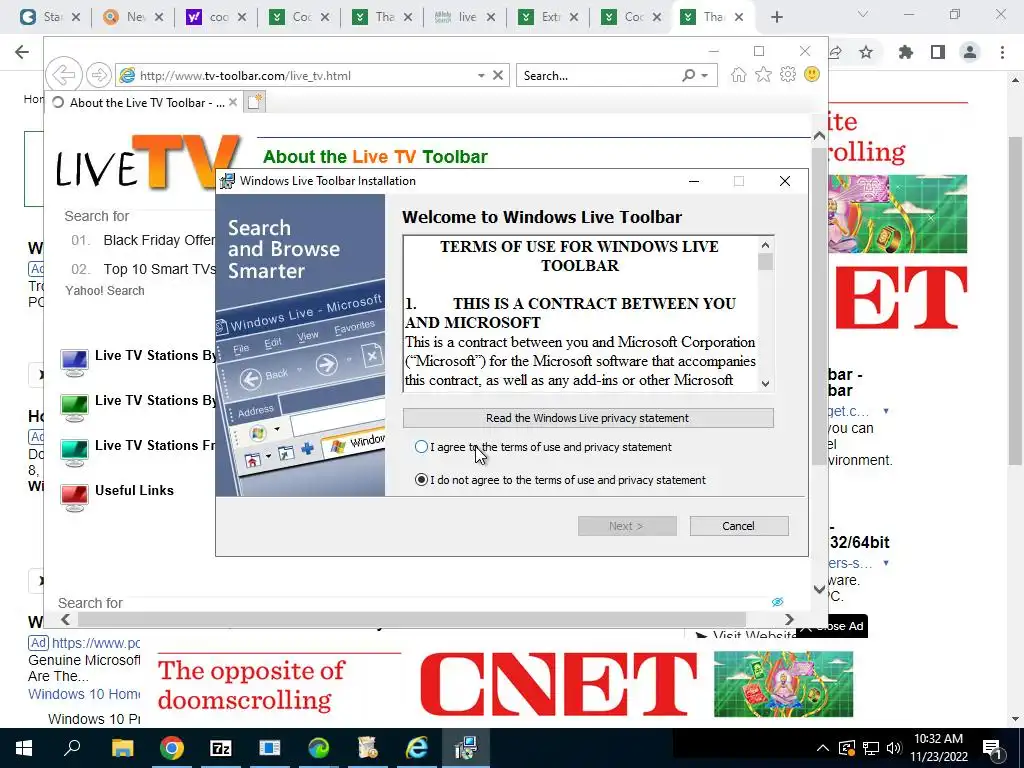Open Windows Start menu
Image resolution: width=1024 pixels, height=768 pixels.
click(24, 748)
